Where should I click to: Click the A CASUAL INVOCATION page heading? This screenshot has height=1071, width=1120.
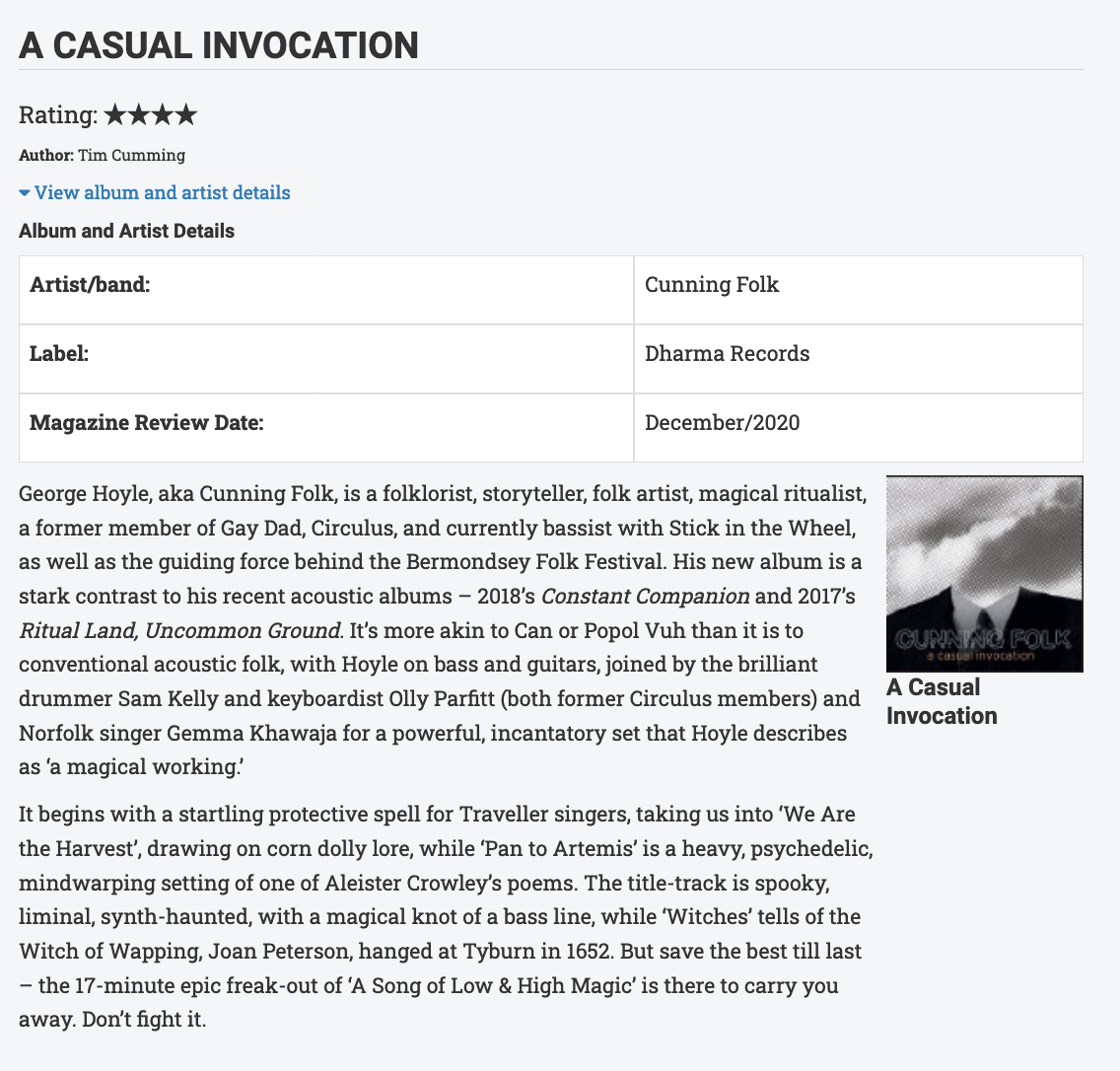(x=219, y=45)
